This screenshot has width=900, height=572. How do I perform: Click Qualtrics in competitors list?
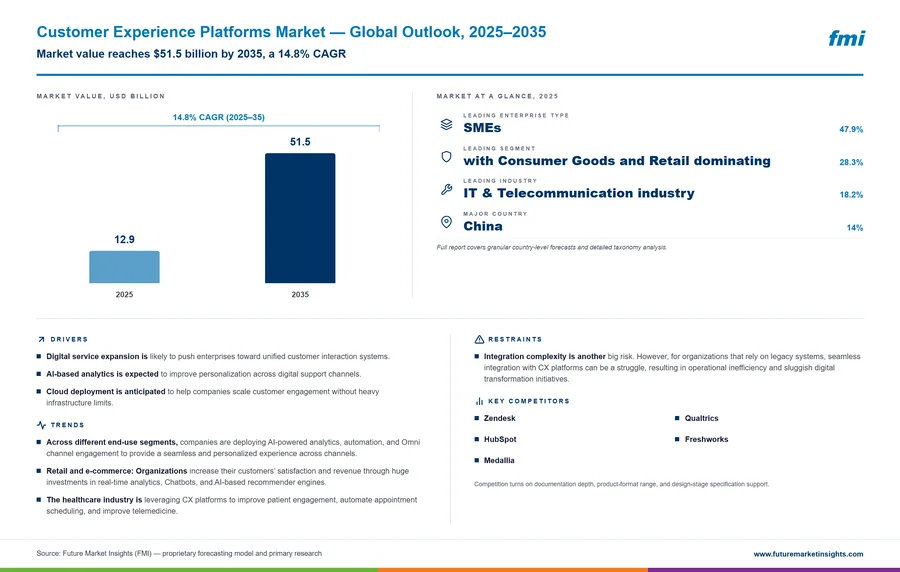click(x=701, y=418)
